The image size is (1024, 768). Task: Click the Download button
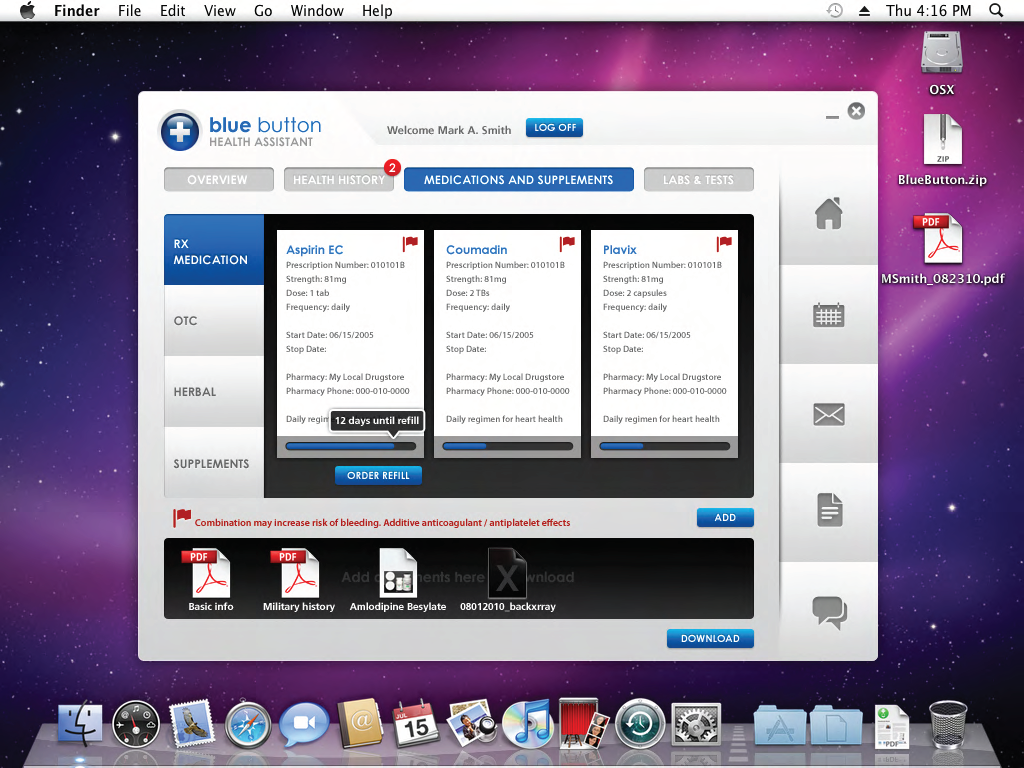710,638
